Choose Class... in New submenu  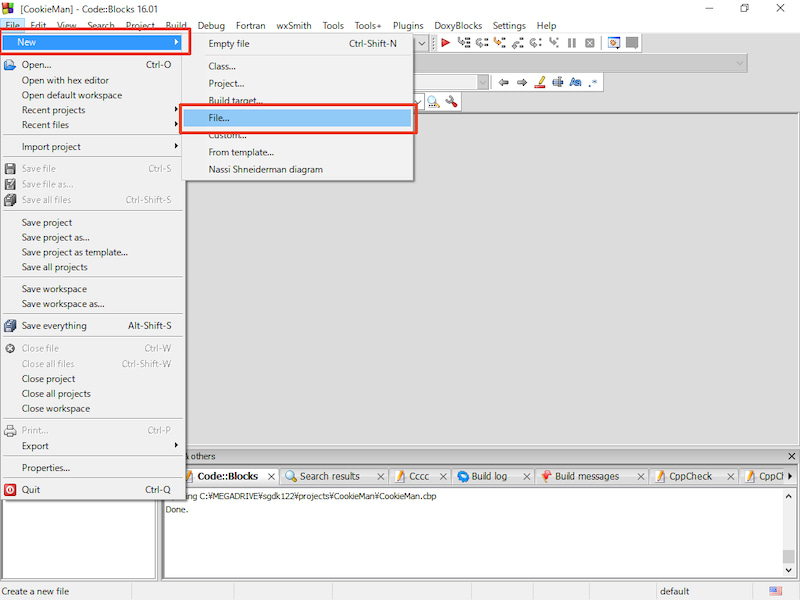tap(297, 66)
